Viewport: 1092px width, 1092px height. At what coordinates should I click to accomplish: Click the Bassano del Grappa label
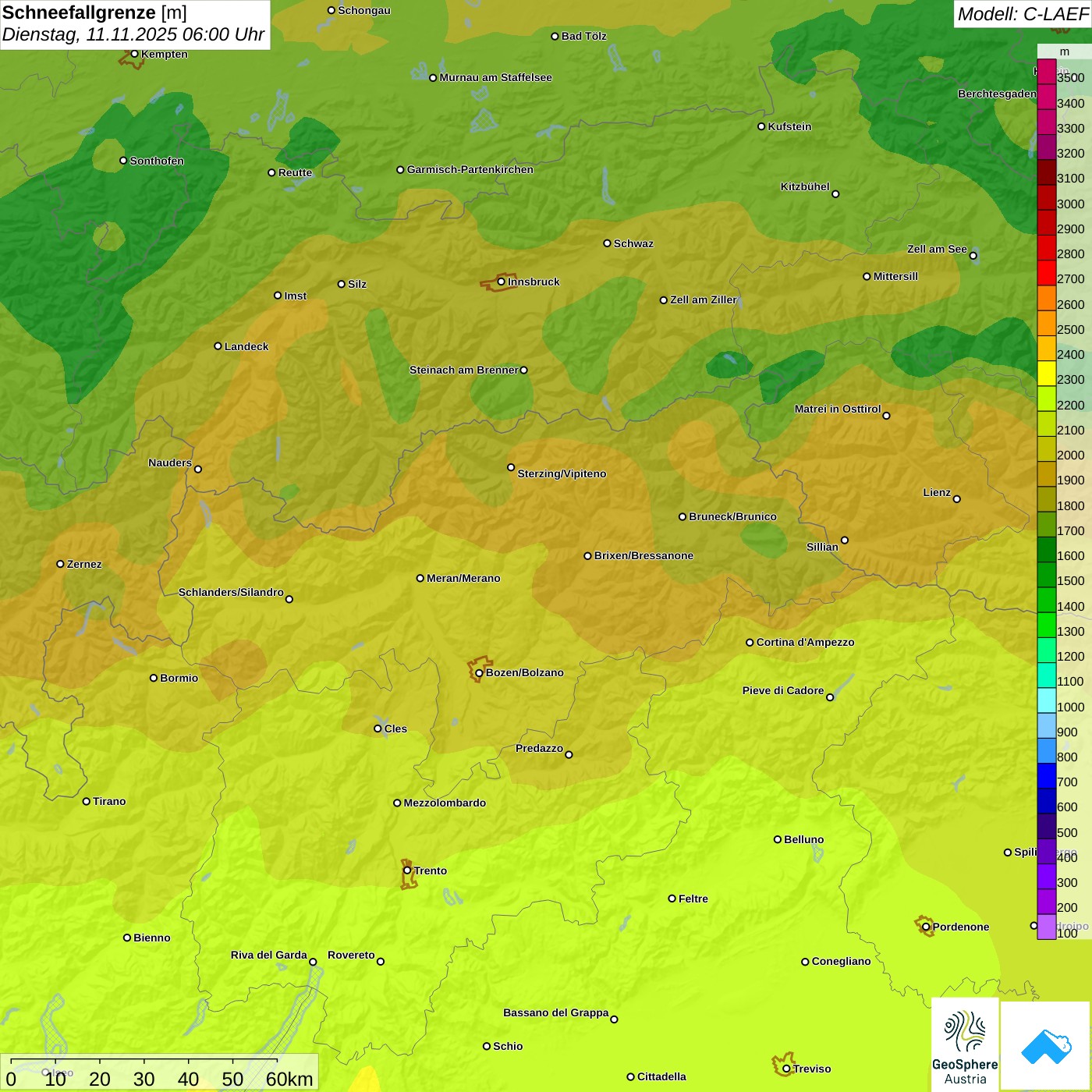tap(556, 1012)
